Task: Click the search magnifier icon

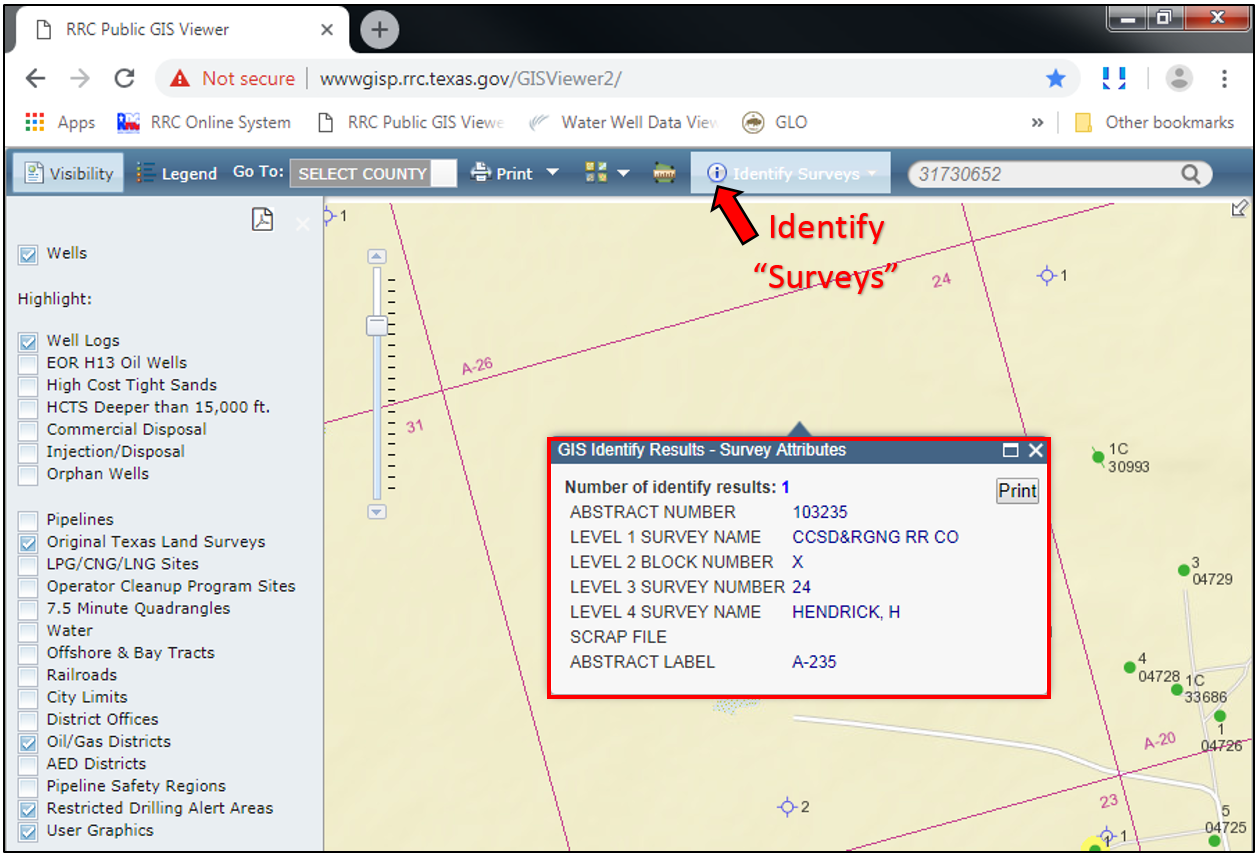Action: pyautogui.click(x=1190, y=174)
